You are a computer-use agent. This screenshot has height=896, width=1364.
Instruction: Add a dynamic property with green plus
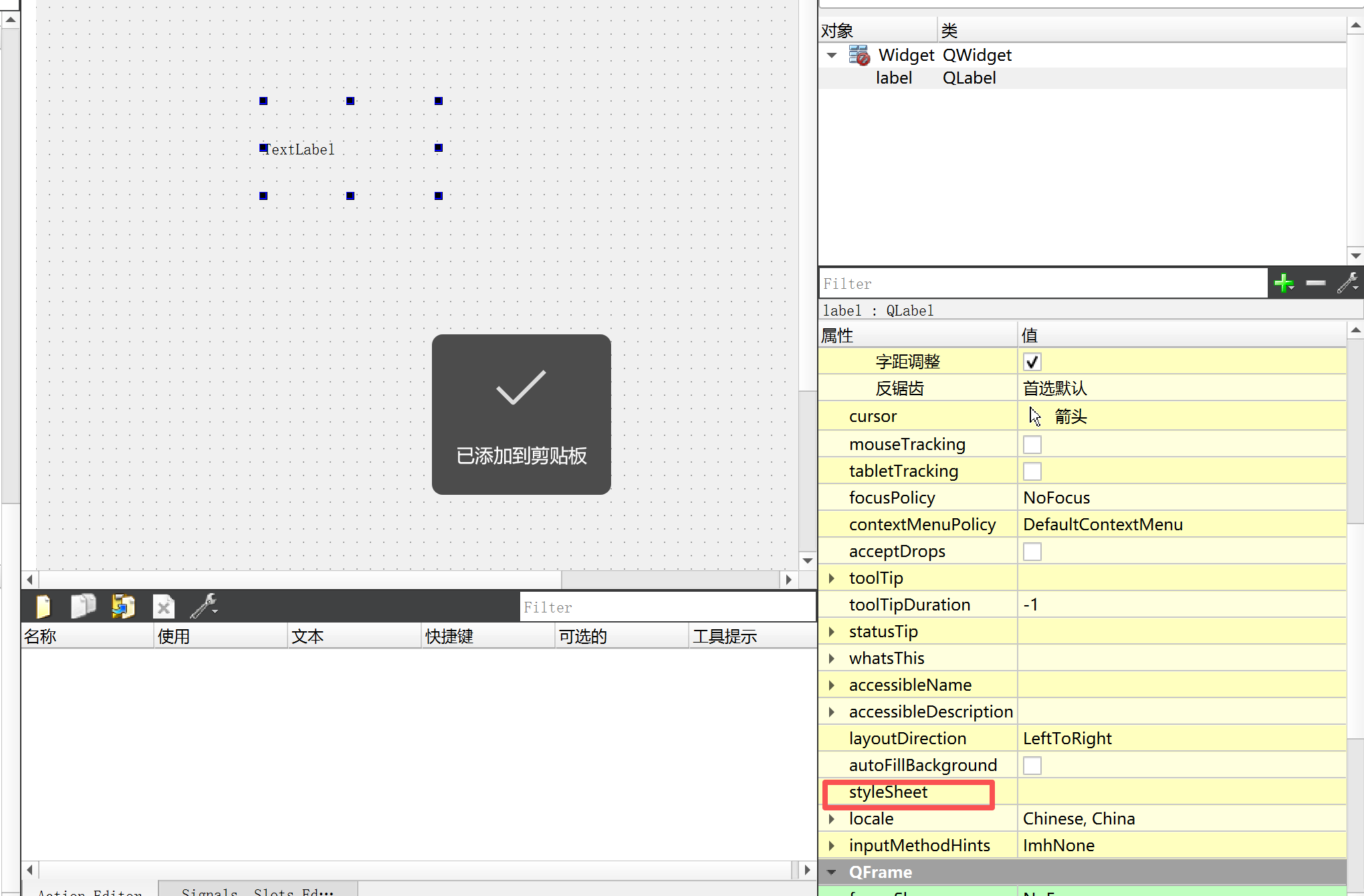click(x=1284, y=284)
